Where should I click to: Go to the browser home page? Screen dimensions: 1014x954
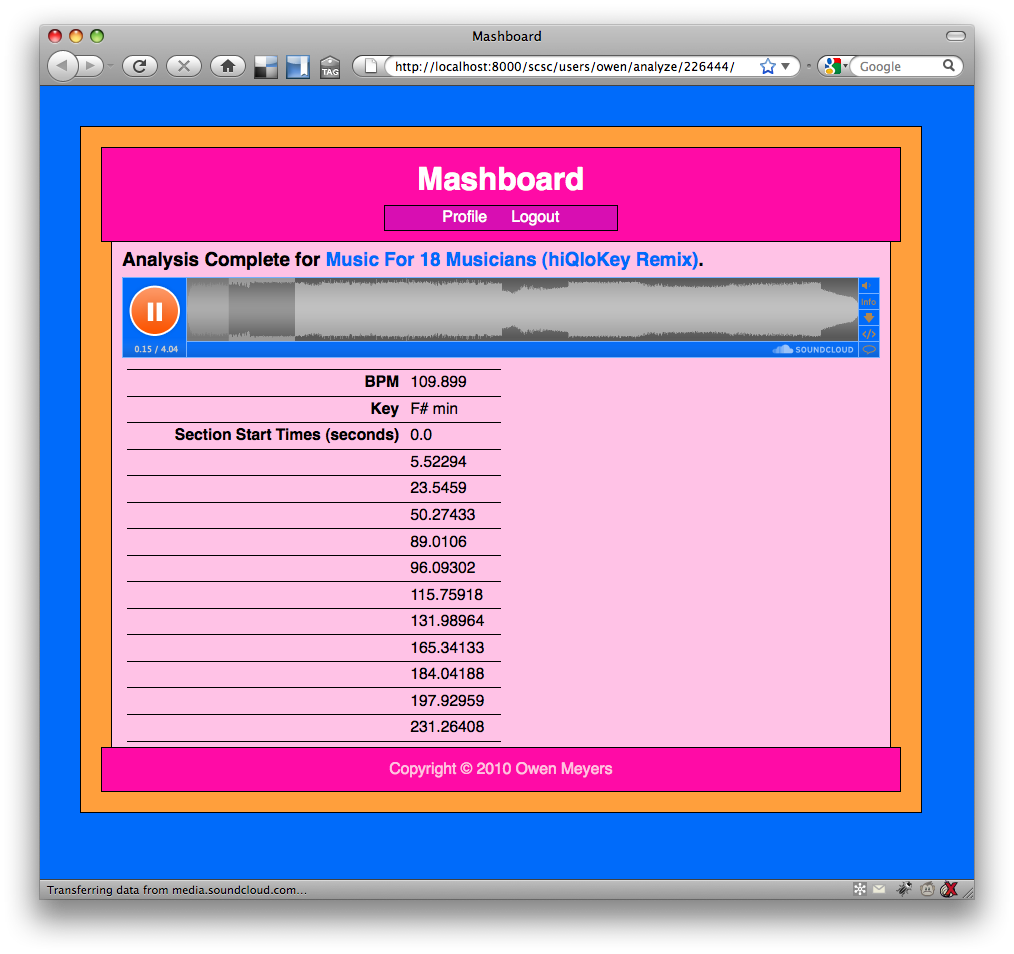point(227,67)
